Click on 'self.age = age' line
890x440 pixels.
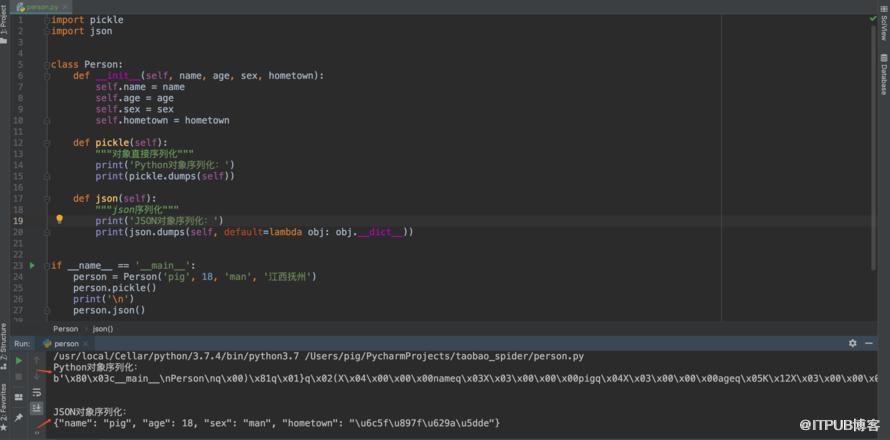tap(135, 98)
